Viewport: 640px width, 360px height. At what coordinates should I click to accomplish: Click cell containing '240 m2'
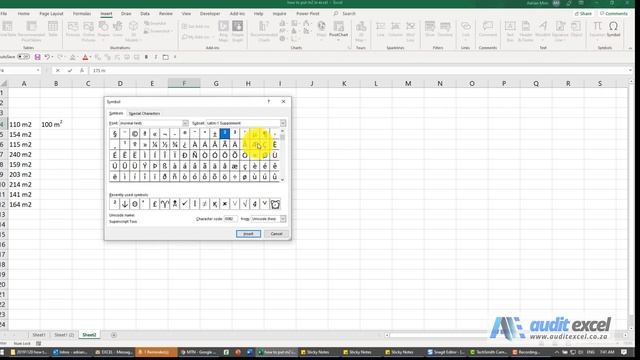tap(24, 155)
